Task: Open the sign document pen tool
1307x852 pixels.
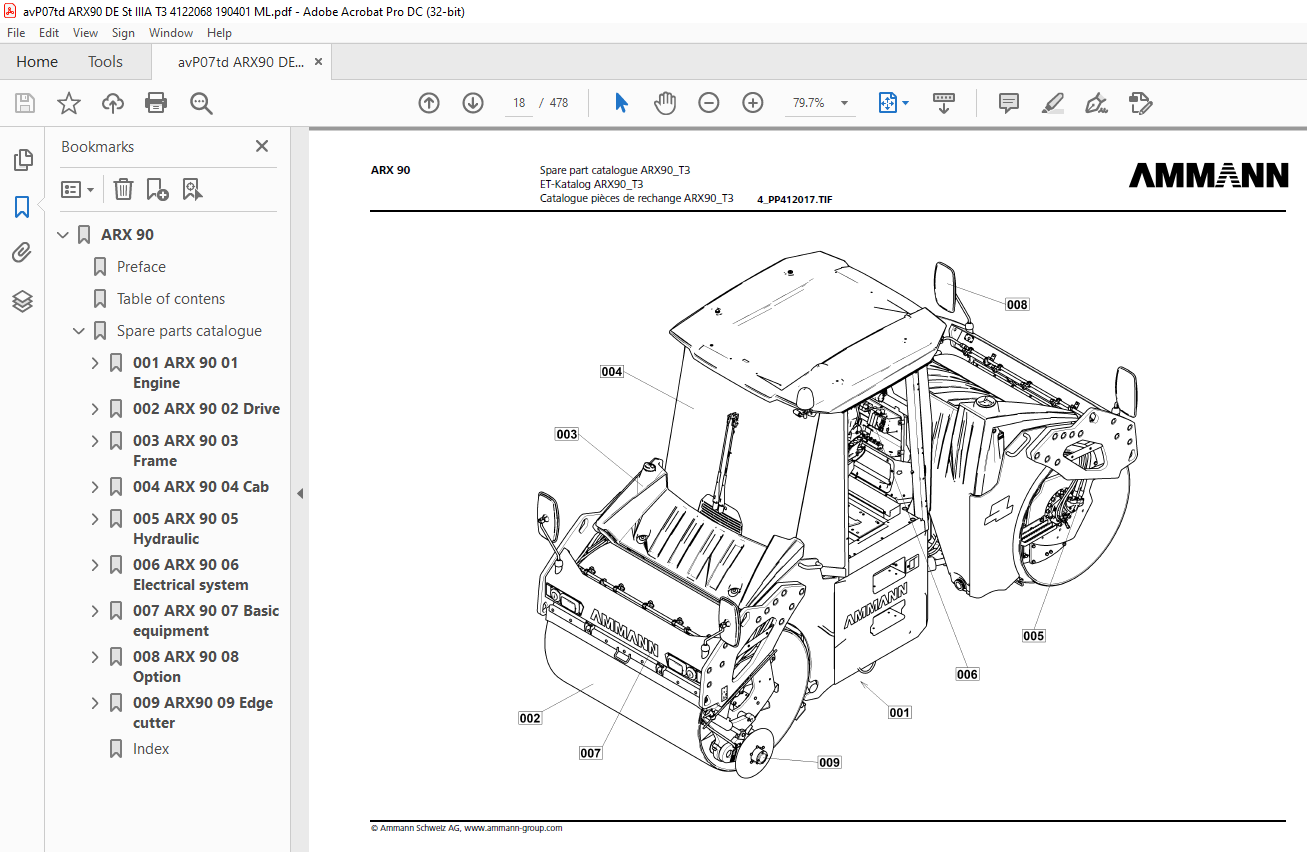Action: click(1096, 103)
